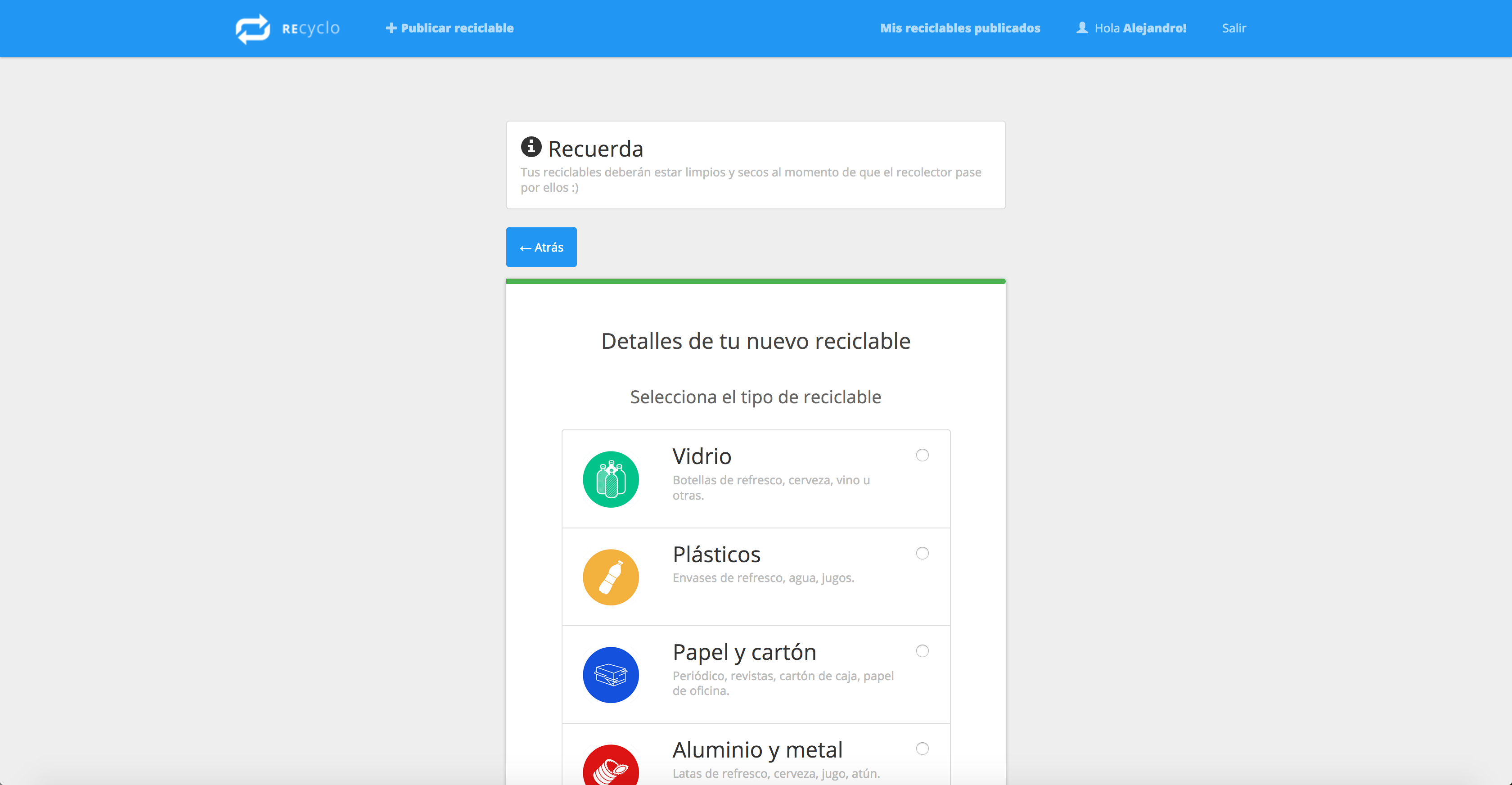Viewport: 1512px width, 785px height.
Task: Click the Recyclo brand name text
Action: point(310,28)
